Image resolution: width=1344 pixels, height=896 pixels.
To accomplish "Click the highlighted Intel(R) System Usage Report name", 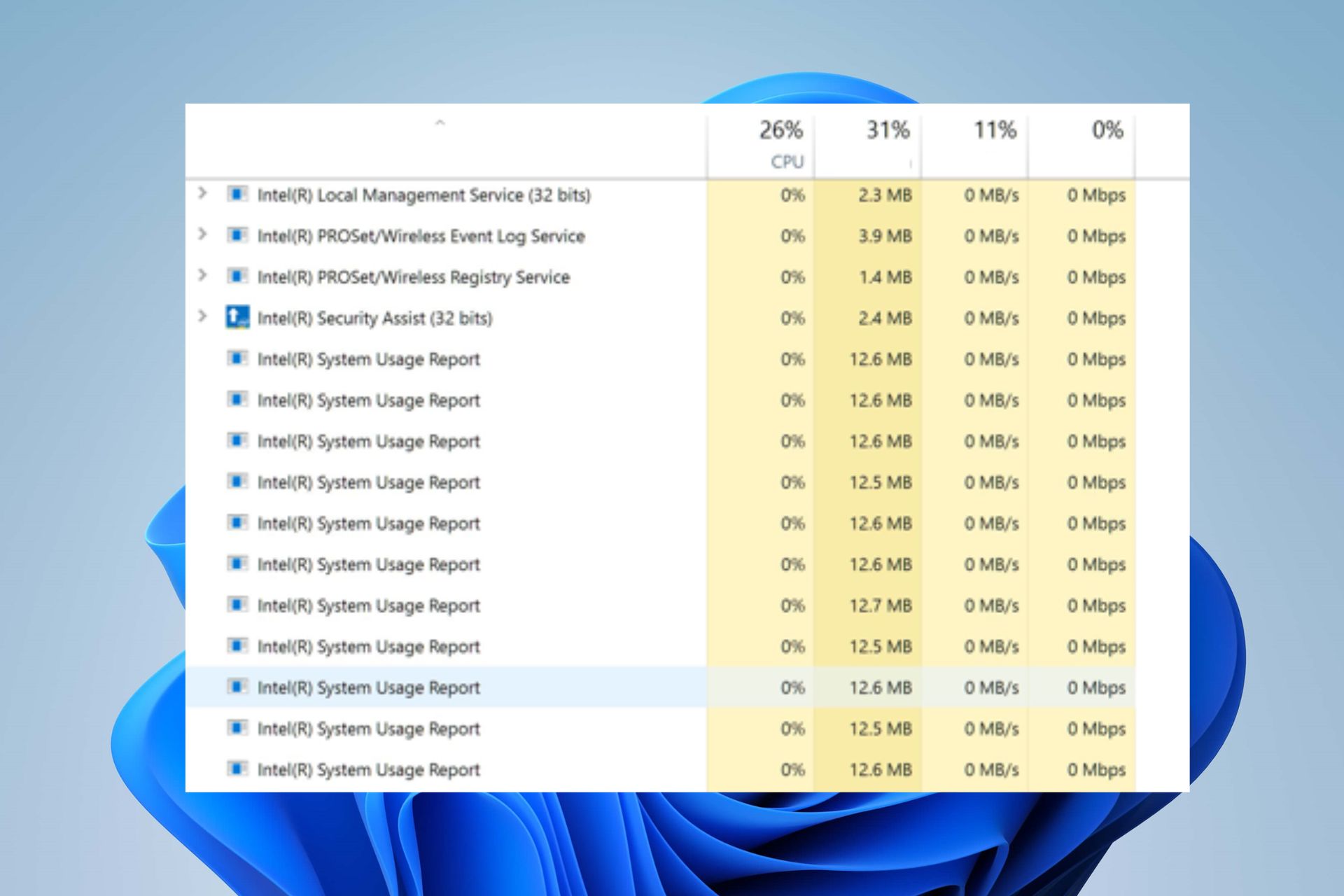I will point(368,688).
